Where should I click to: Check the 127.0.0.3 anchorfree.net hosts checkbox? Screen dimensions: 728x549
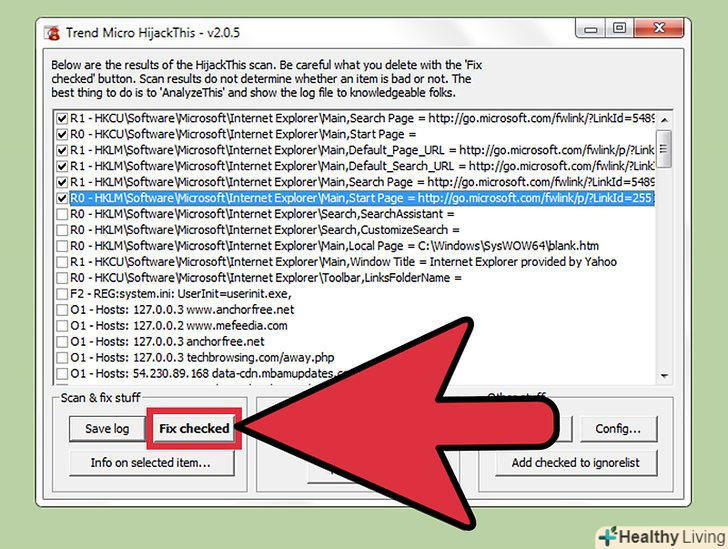tap(62, 342)
